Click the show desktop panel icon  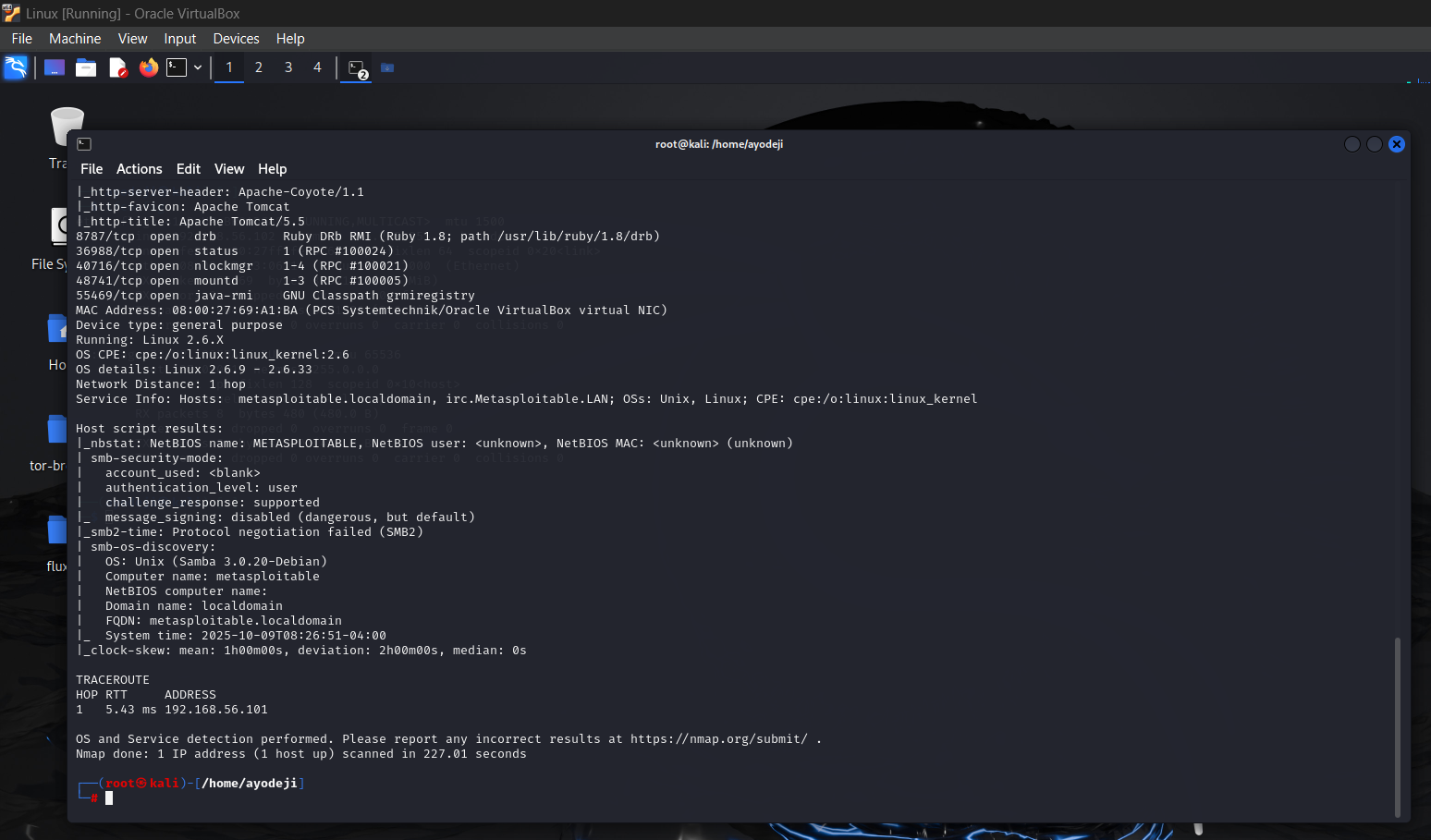(55, 67)
